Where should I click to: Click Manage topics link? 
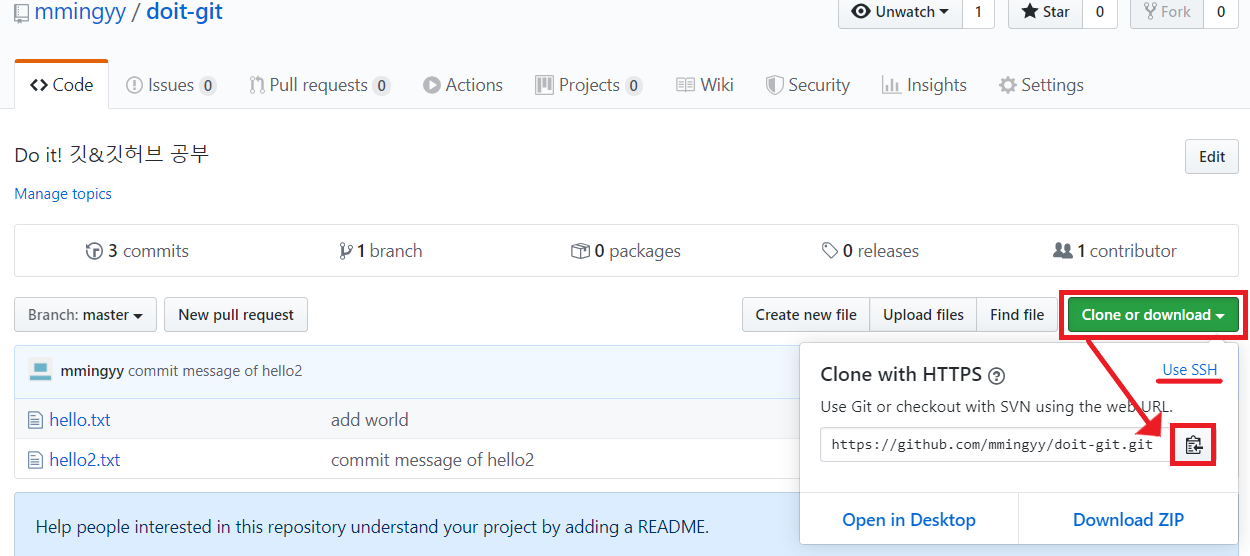pos(63,194)
